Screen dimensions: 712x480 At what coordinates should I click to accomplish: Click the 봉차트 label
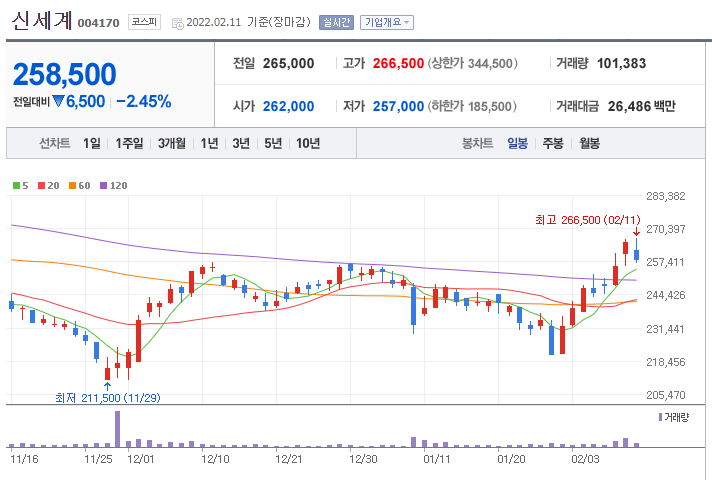click(477, 144)
